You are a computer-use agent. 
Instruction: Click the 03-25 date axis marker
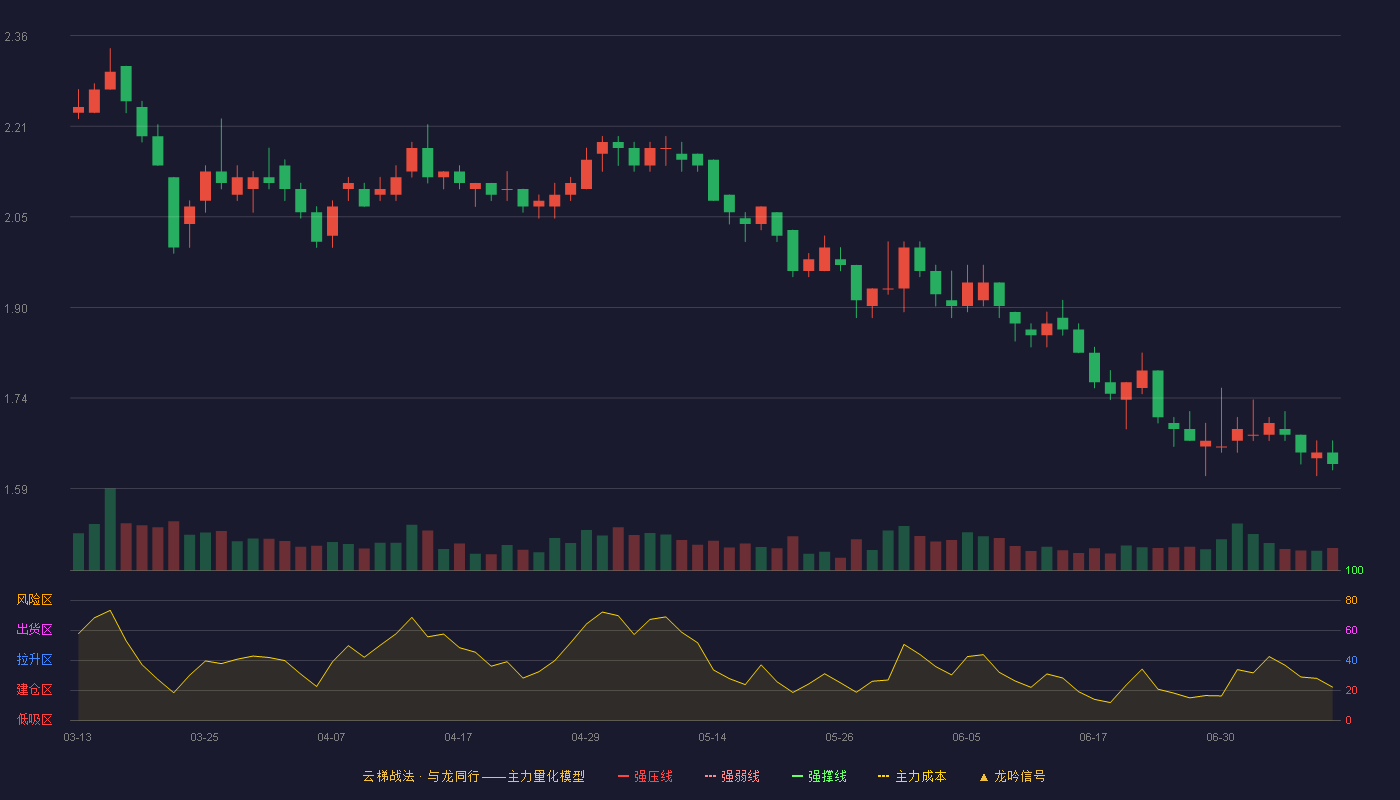pos(204,737)
